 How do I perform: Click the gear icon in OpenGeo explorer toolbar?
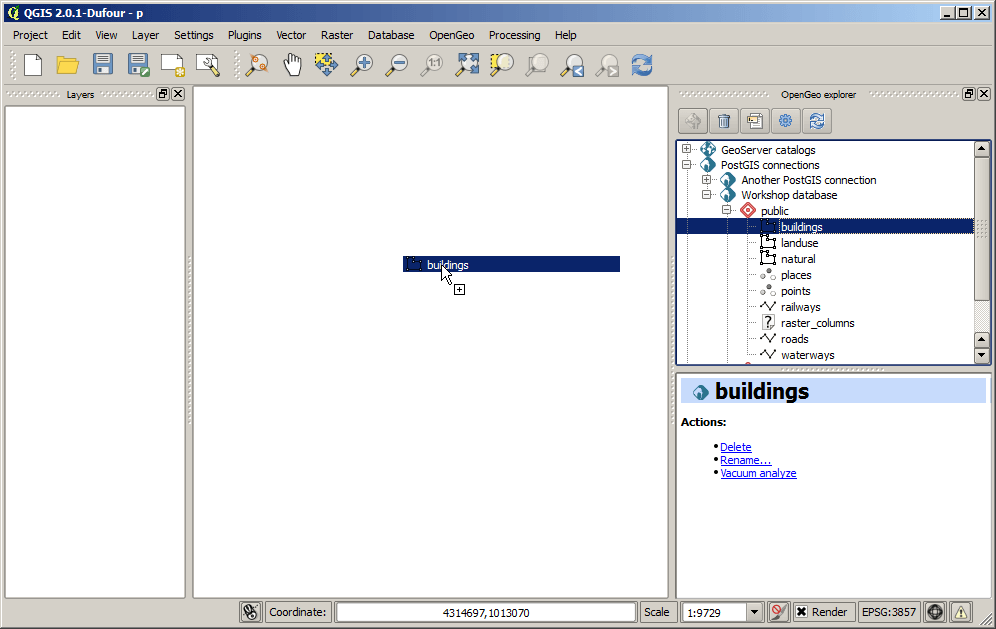click(x=786, y=121)
